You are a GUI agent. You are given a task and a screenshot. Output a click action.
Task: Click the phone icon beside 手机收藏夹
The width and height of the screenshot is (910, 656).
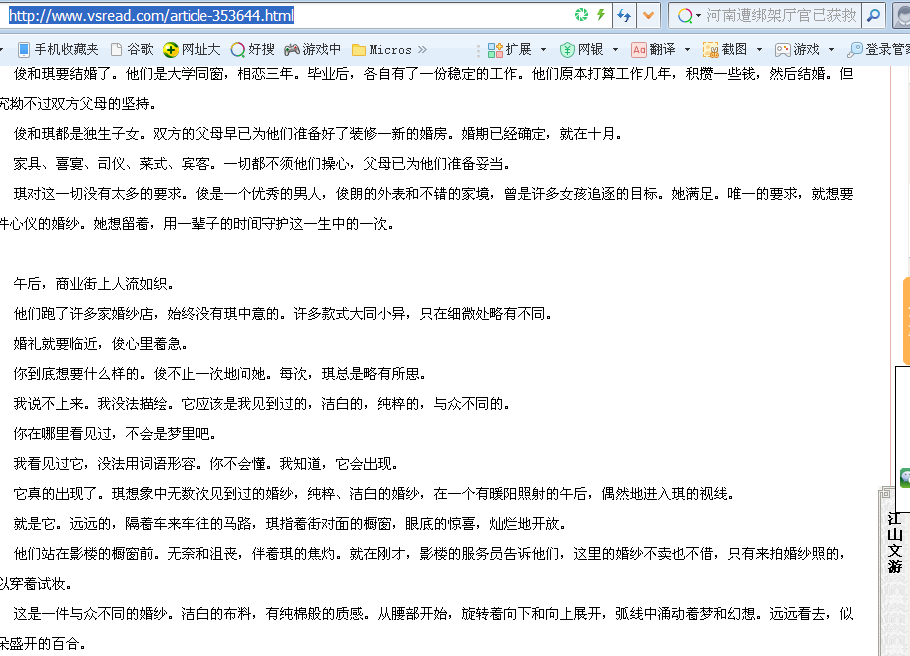point(24,50)
